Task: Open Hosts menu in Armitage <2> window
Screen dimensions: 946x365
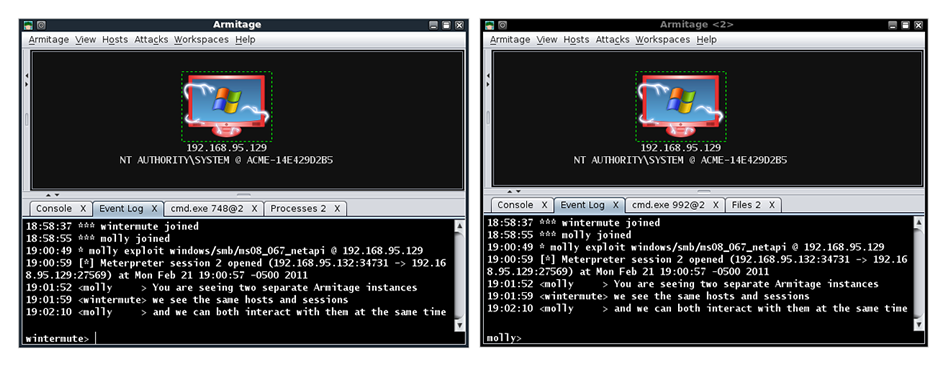Action: click(x=576, y=39)
